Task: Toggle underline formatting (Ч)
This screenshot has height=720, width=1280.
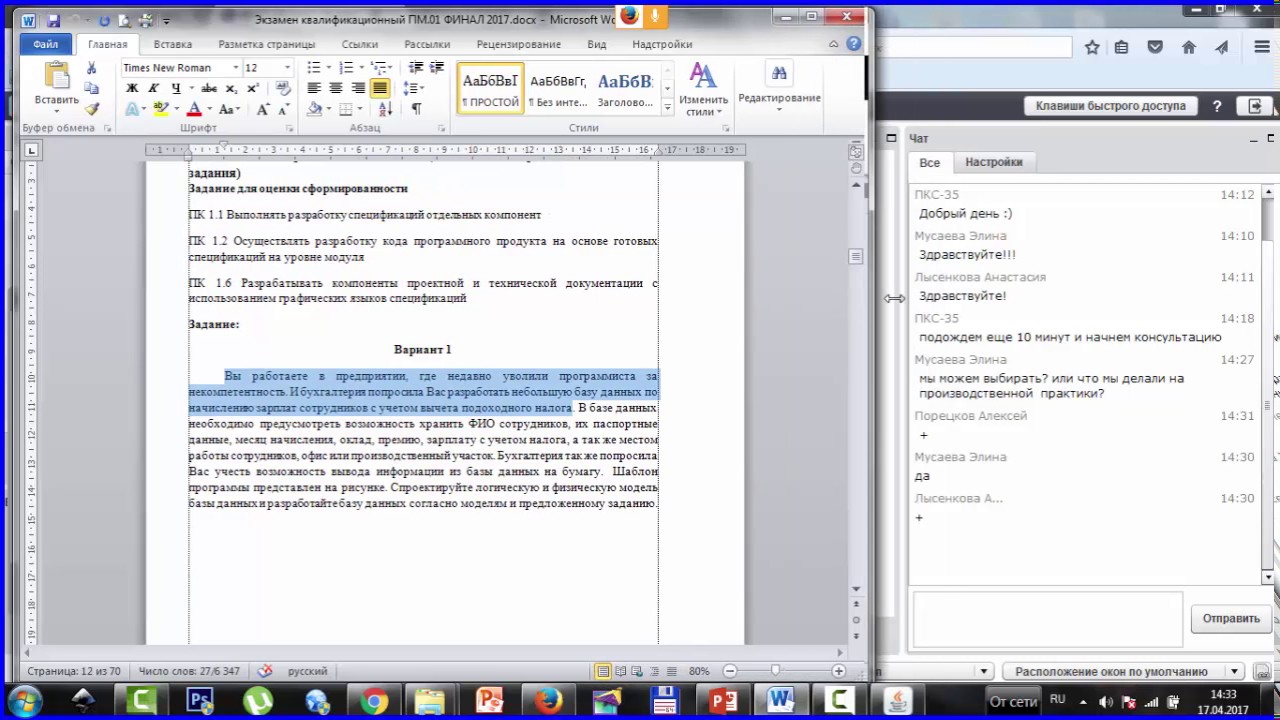Action: [x=176, y=88]
